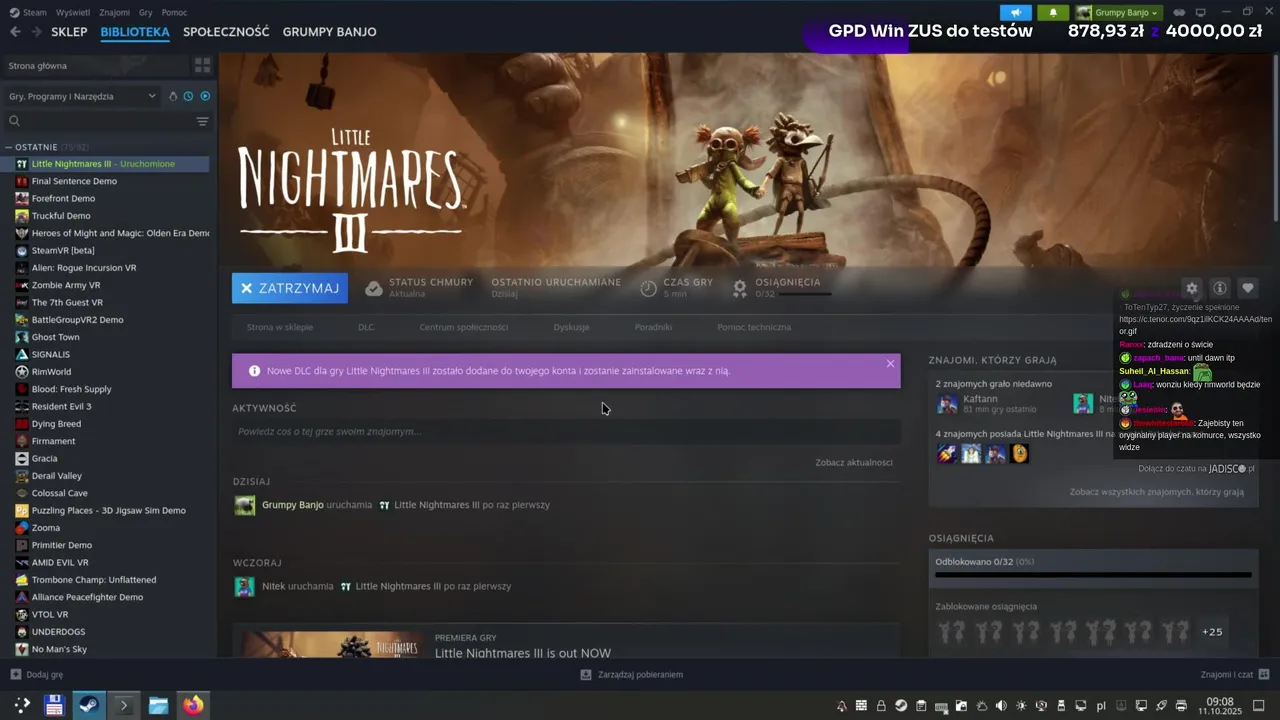Click the activity status input field
The image size is (1280, 720).
[566, 432]
